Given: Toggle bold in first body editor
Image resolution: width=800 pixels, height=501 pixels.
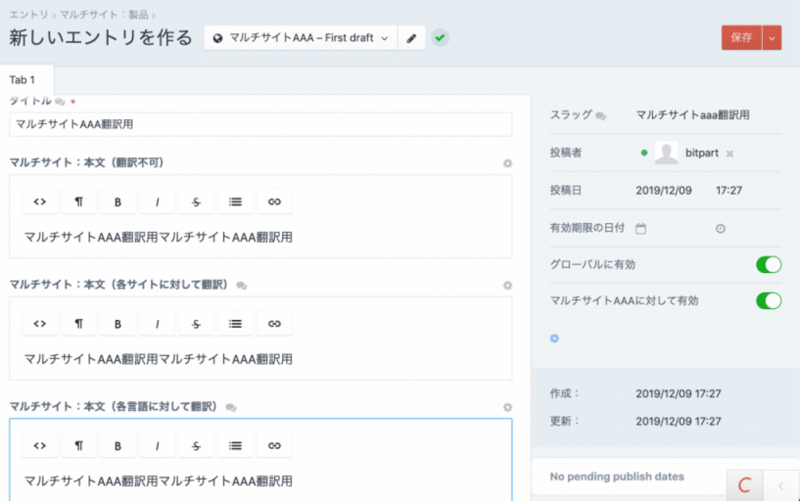Looking at the screenshot, I should point(118,202).
